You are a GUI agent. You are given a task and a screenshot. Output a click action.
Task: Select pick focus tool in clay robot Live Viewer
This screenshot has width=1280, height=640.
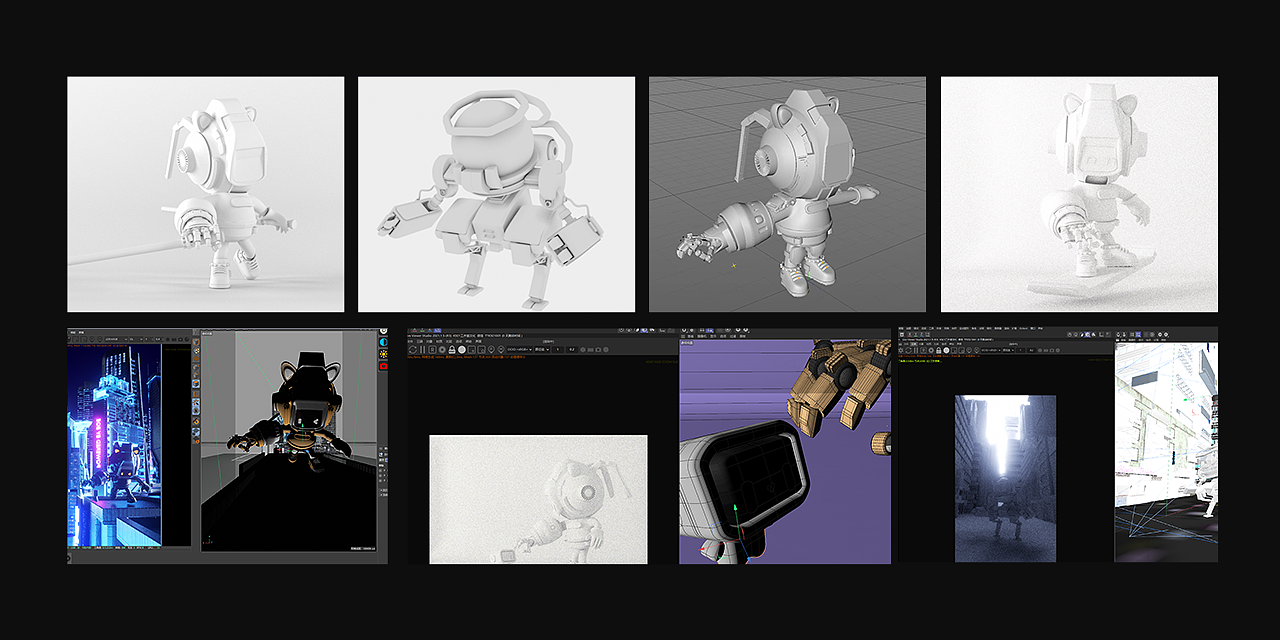[491, 350]
